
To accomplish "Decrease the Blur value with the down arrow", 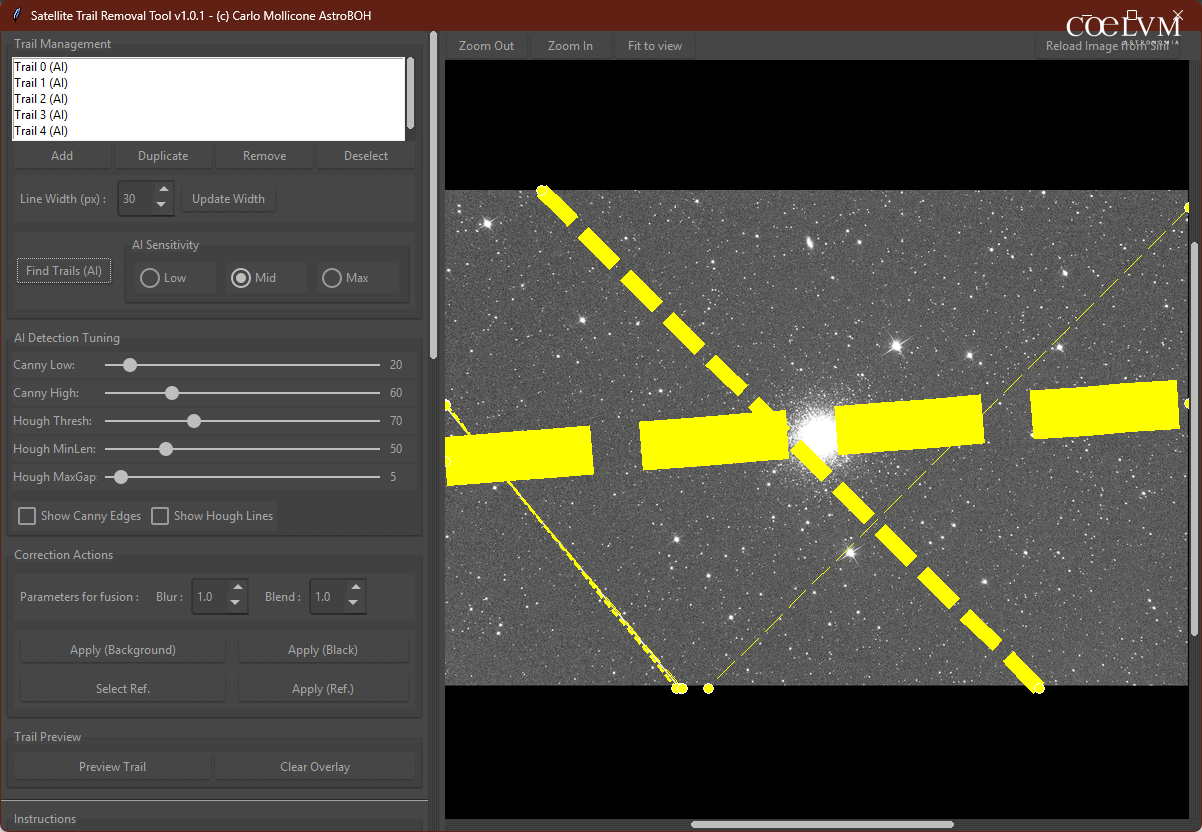I will [x=236, y=603].
